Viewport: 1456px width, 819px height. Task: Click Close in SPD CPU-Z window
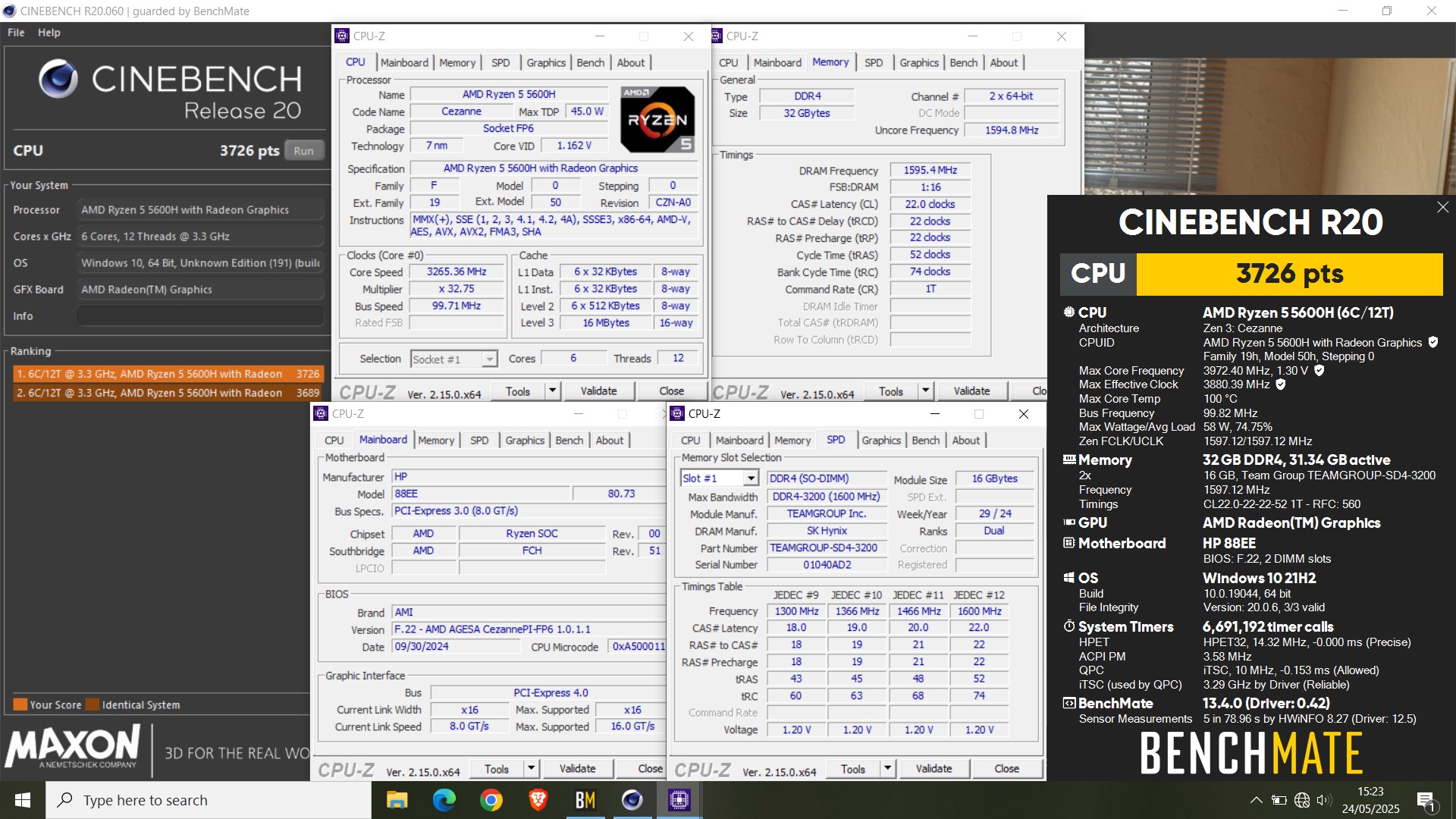1007,768
